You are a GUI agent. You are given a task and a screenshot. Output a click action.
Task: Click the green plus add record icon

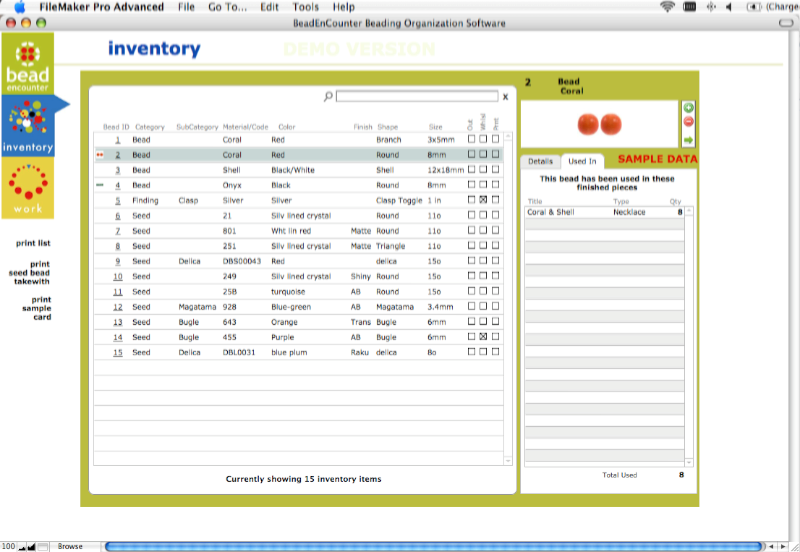click(x=688, y=108)
